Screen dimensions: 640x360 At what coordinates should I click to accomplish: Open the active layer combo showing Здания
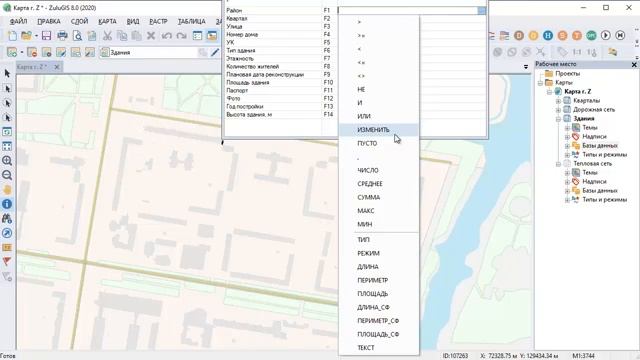click(x=153, y=52)
